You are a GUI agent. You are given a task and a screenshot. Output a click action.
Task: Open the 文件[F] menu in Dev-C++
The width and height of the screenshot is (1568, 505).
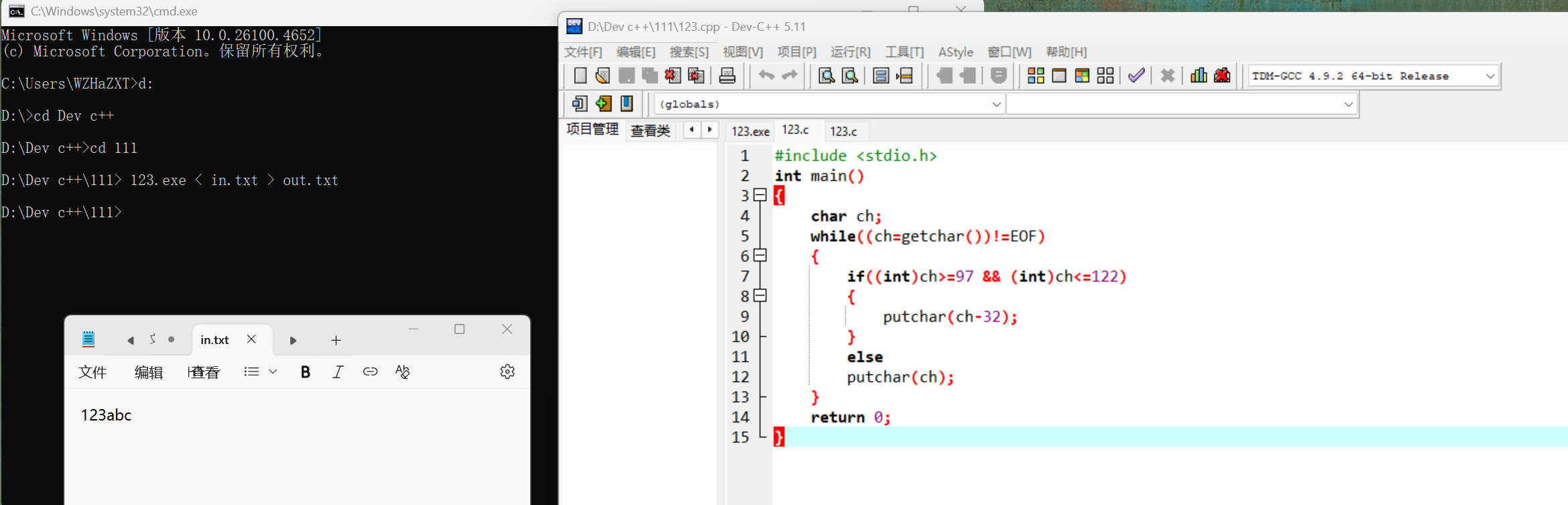tap(583, 52)
